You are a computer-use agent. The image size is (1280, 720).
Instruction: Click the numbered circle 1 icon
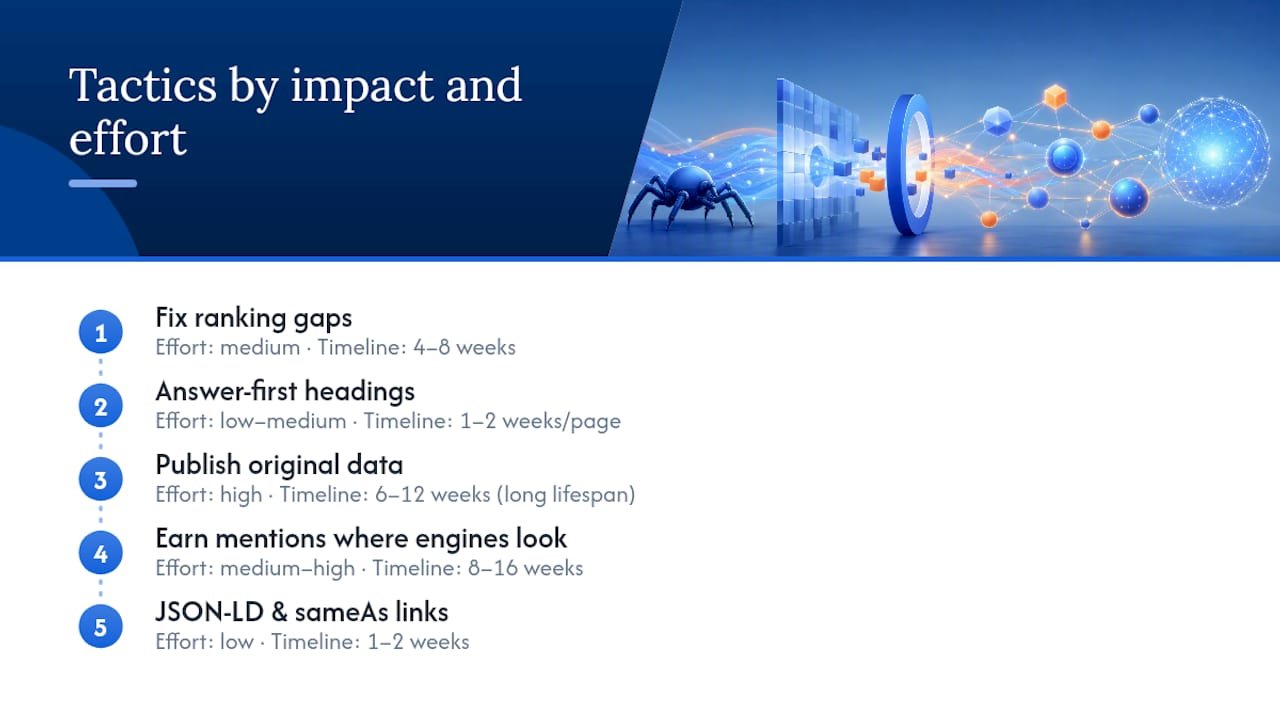coord(100,333)
